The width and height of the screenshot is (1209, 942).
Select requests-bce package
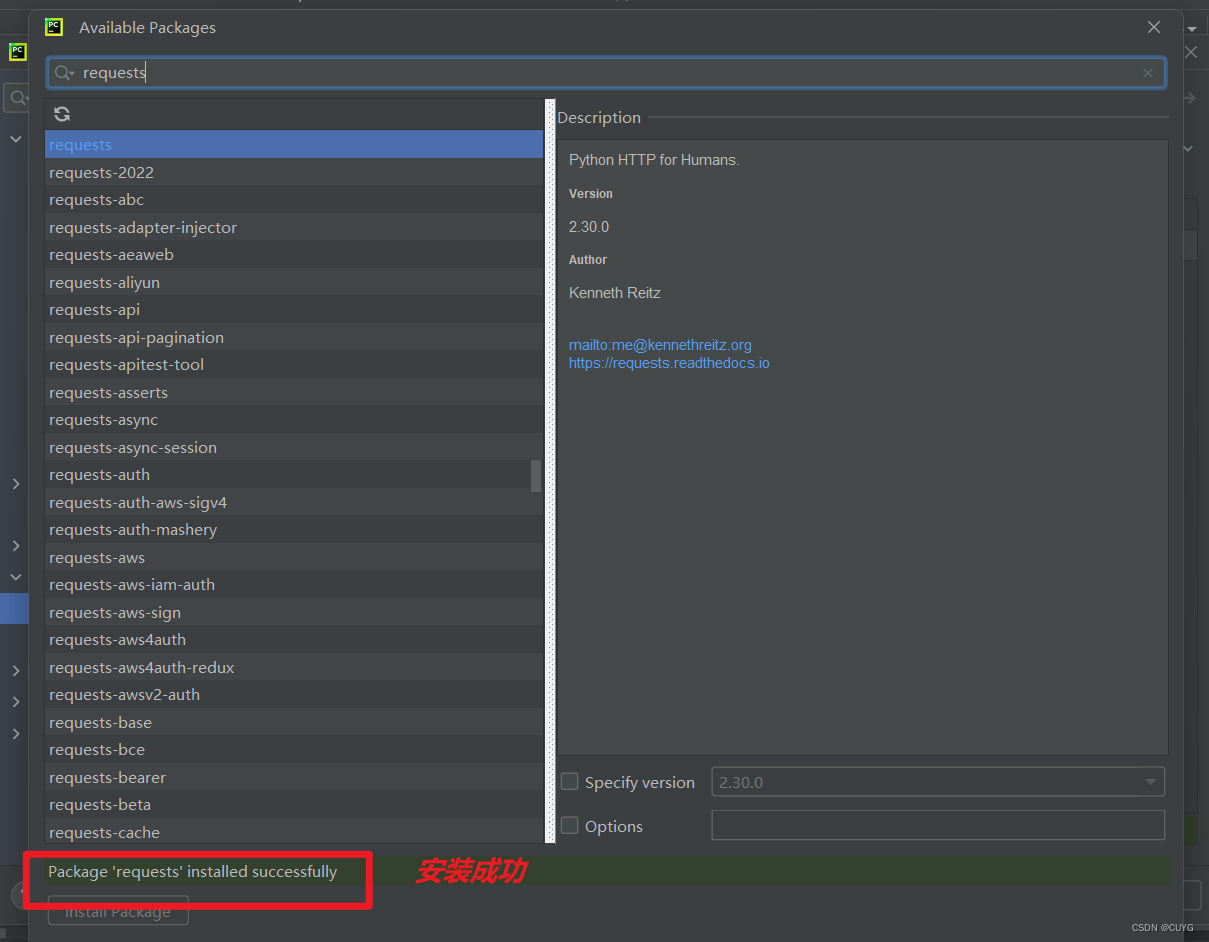coord(294,750)
